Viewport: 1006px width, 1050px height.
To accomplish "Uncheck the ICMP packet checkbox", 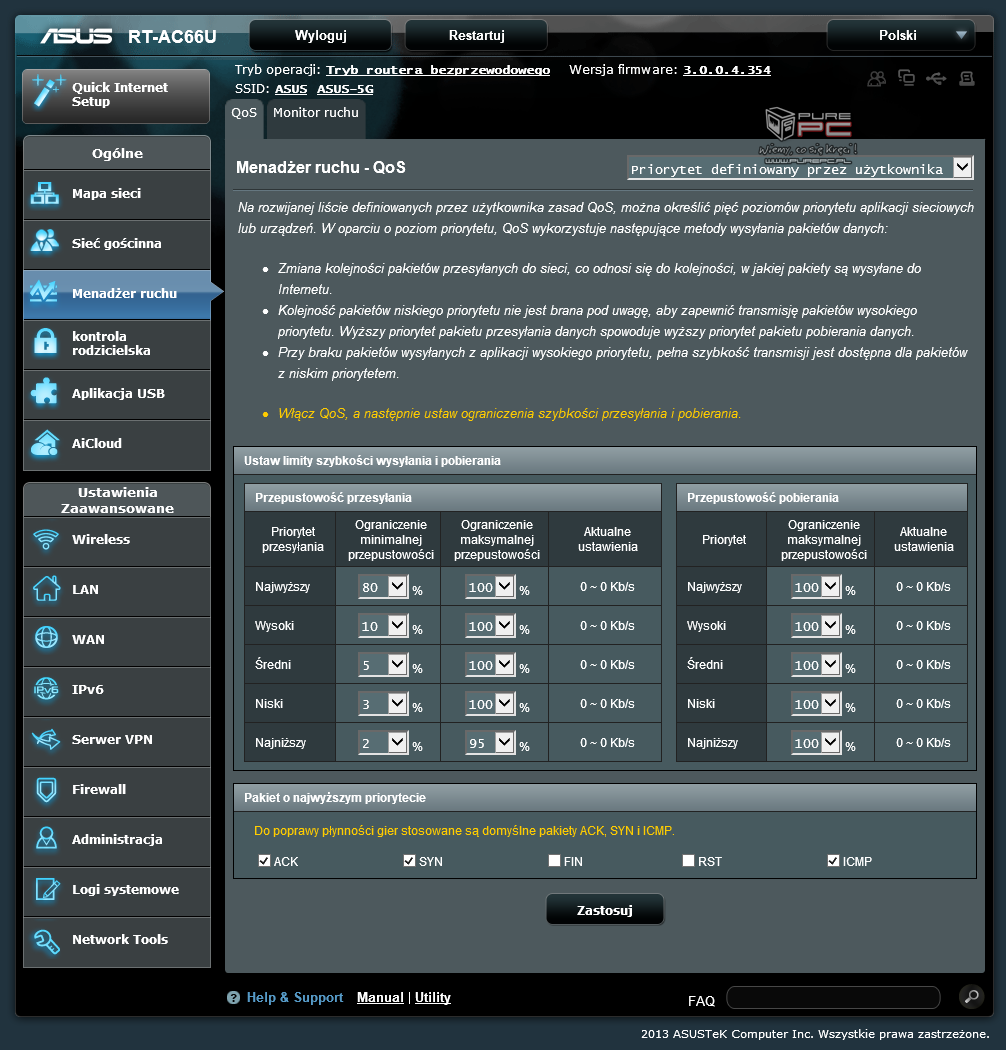I will [x=833, y=860].
